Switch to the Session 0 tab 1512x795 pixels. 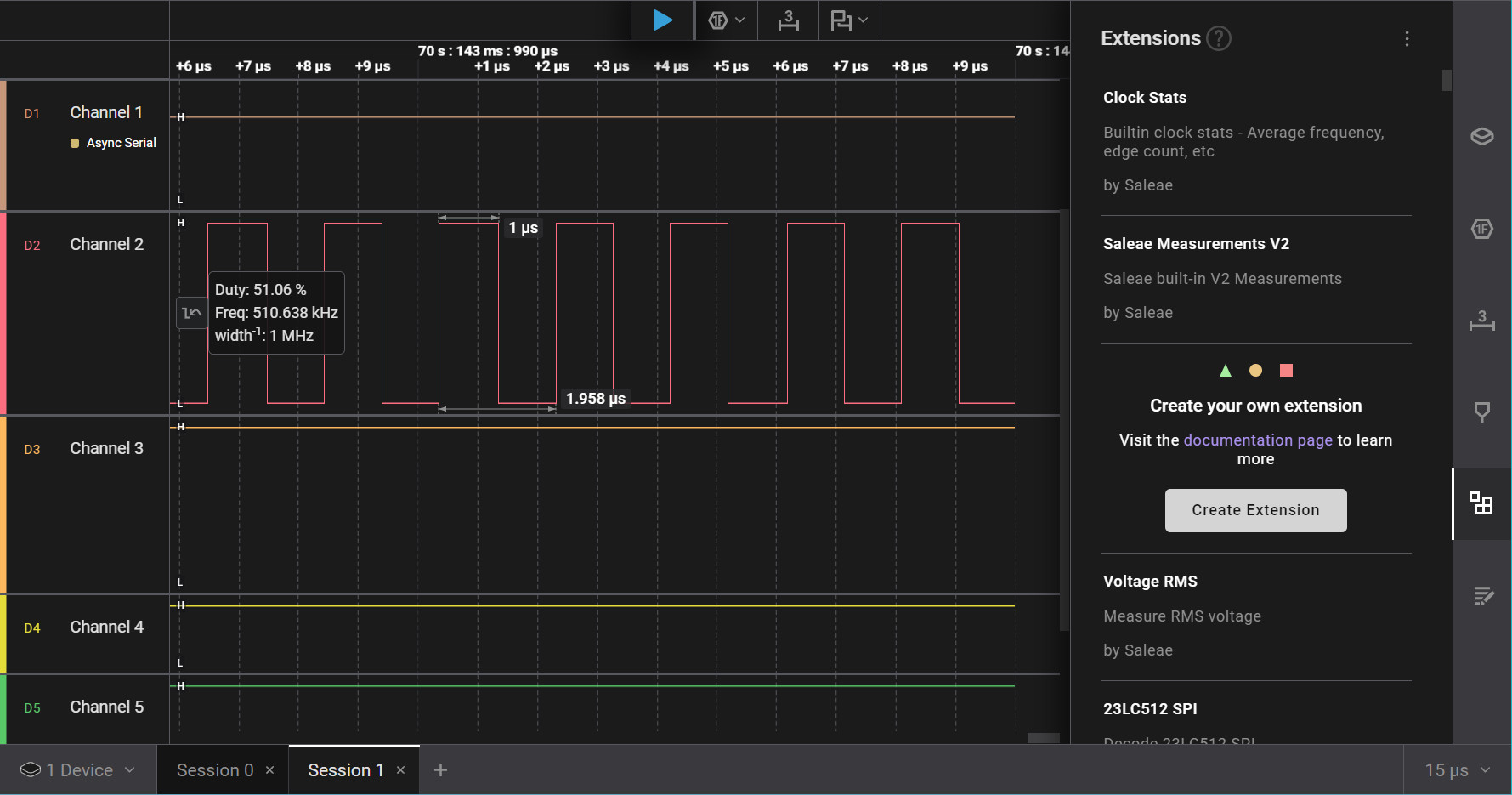[215, 770]
